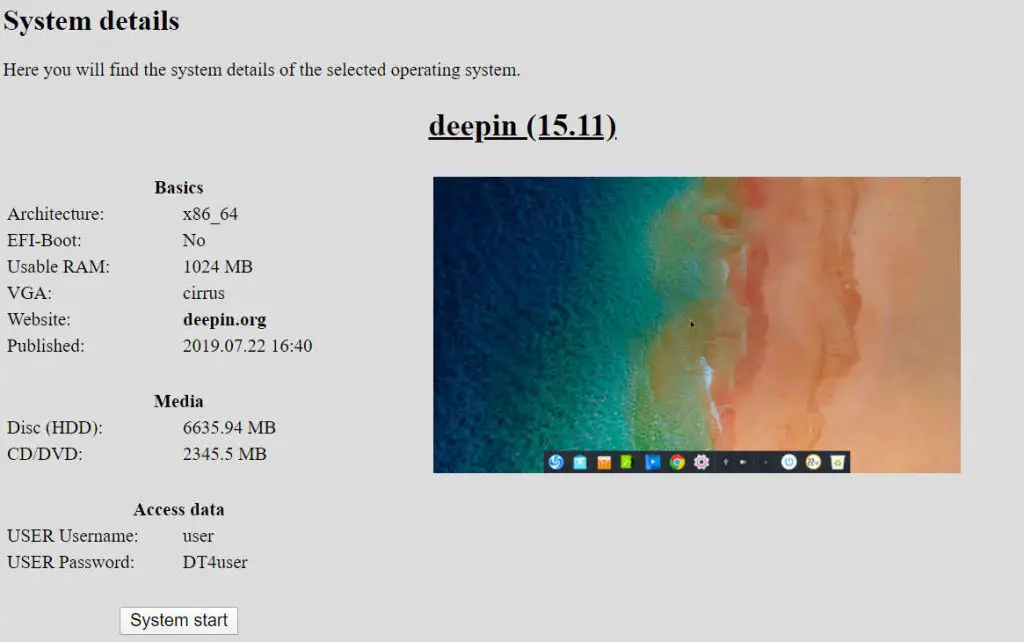Launch Chrome from the preview dock
Image resolution: width=1024 pixels, height=642 pixels.
click(x=677, y=462)
